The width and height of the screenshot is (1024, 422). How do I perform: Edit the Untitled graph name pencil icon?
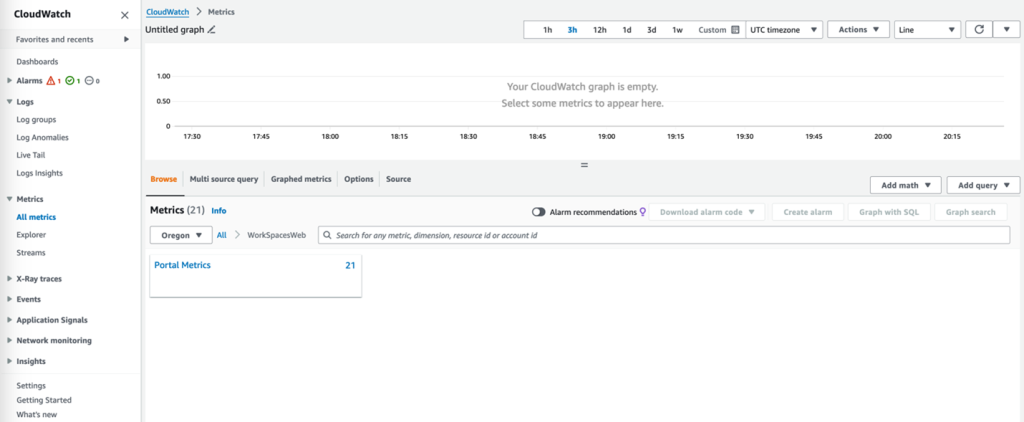coord(211,29)
